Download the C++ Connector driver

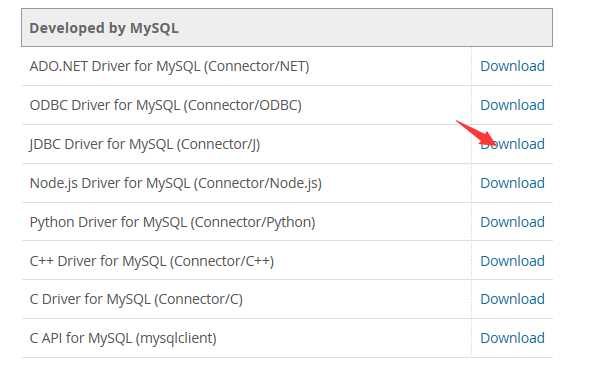[x=512, y=261]
